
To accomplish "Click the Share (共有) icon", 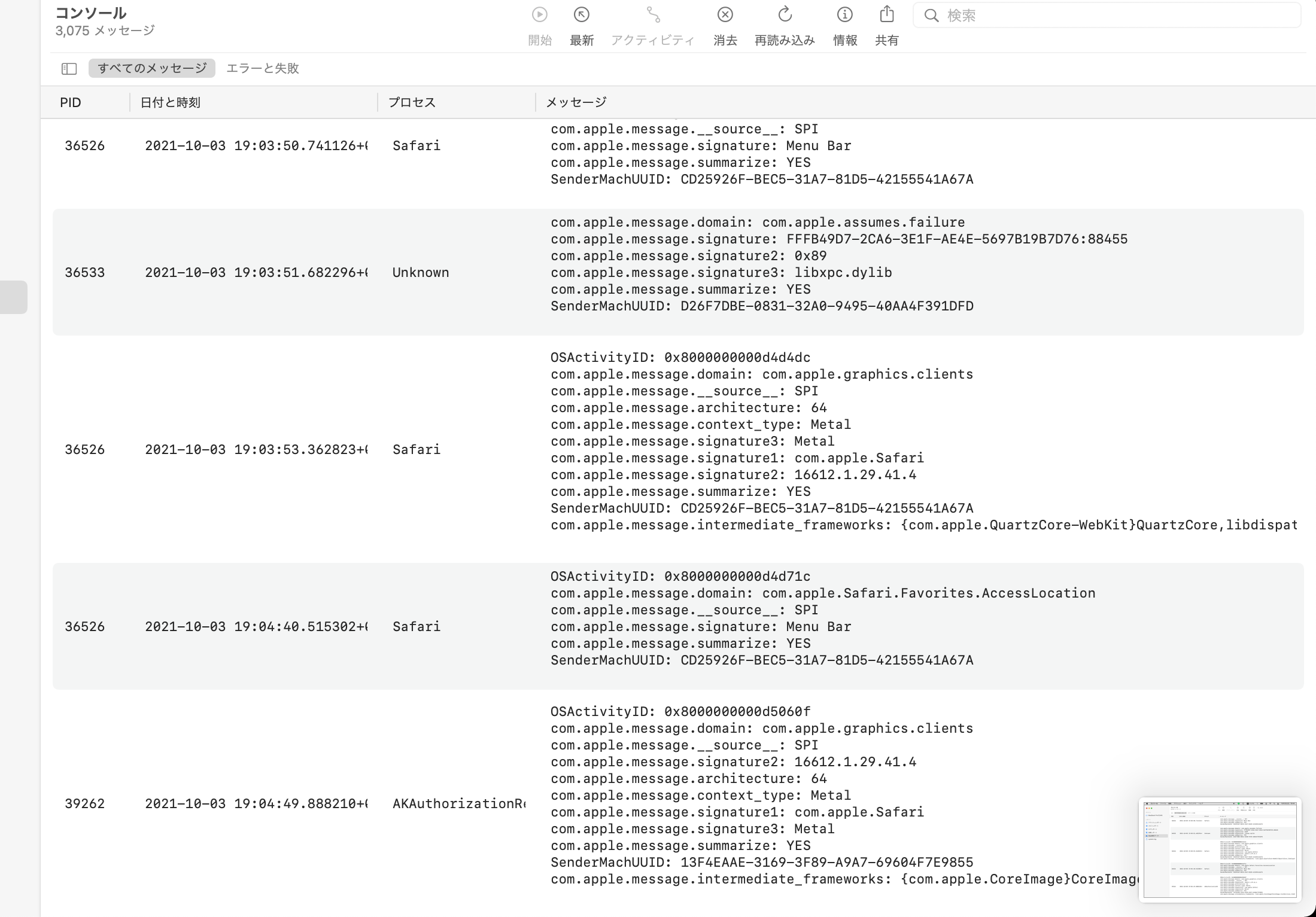I will [x=887, y=15].
